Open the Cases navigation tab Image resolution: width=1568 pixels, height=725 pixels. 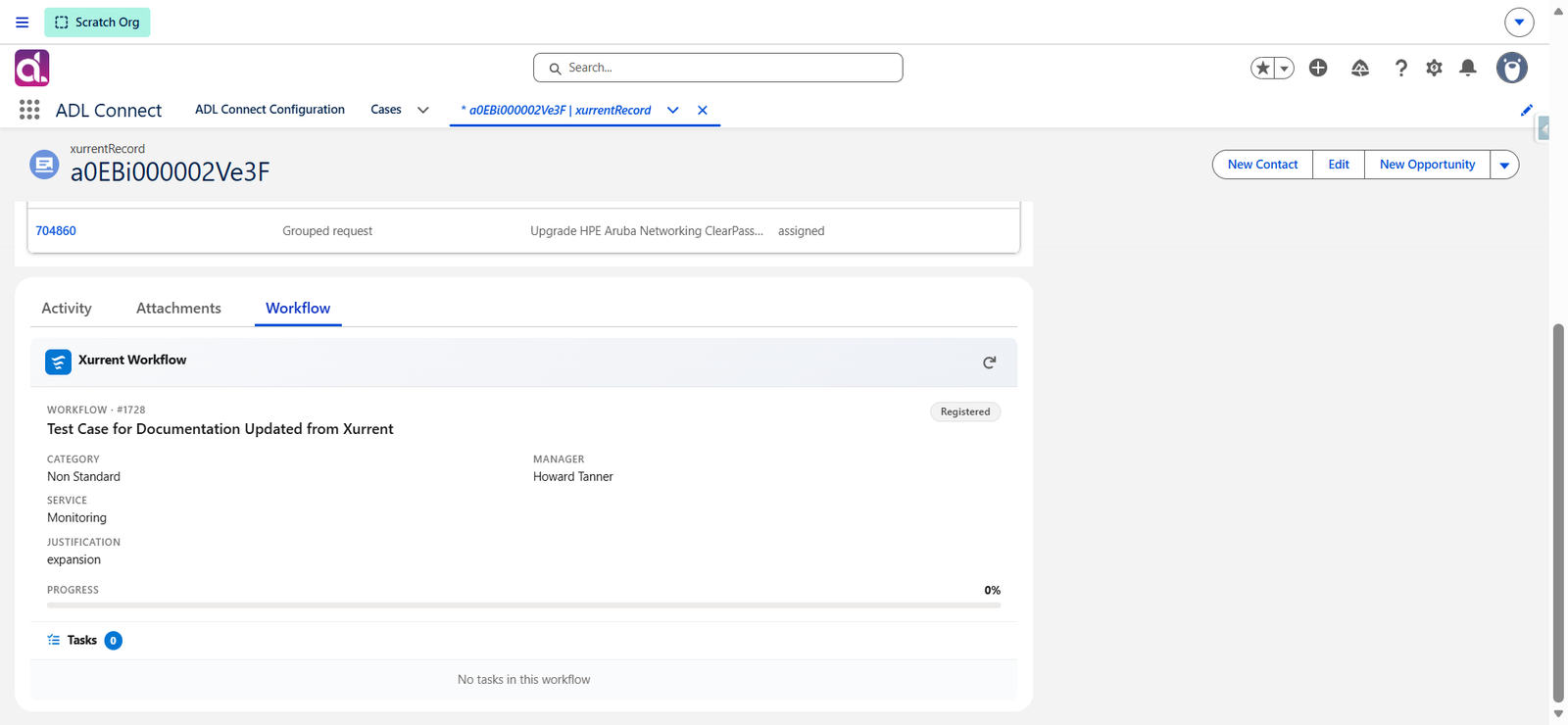pyautogui.click(x=386, y=110)
